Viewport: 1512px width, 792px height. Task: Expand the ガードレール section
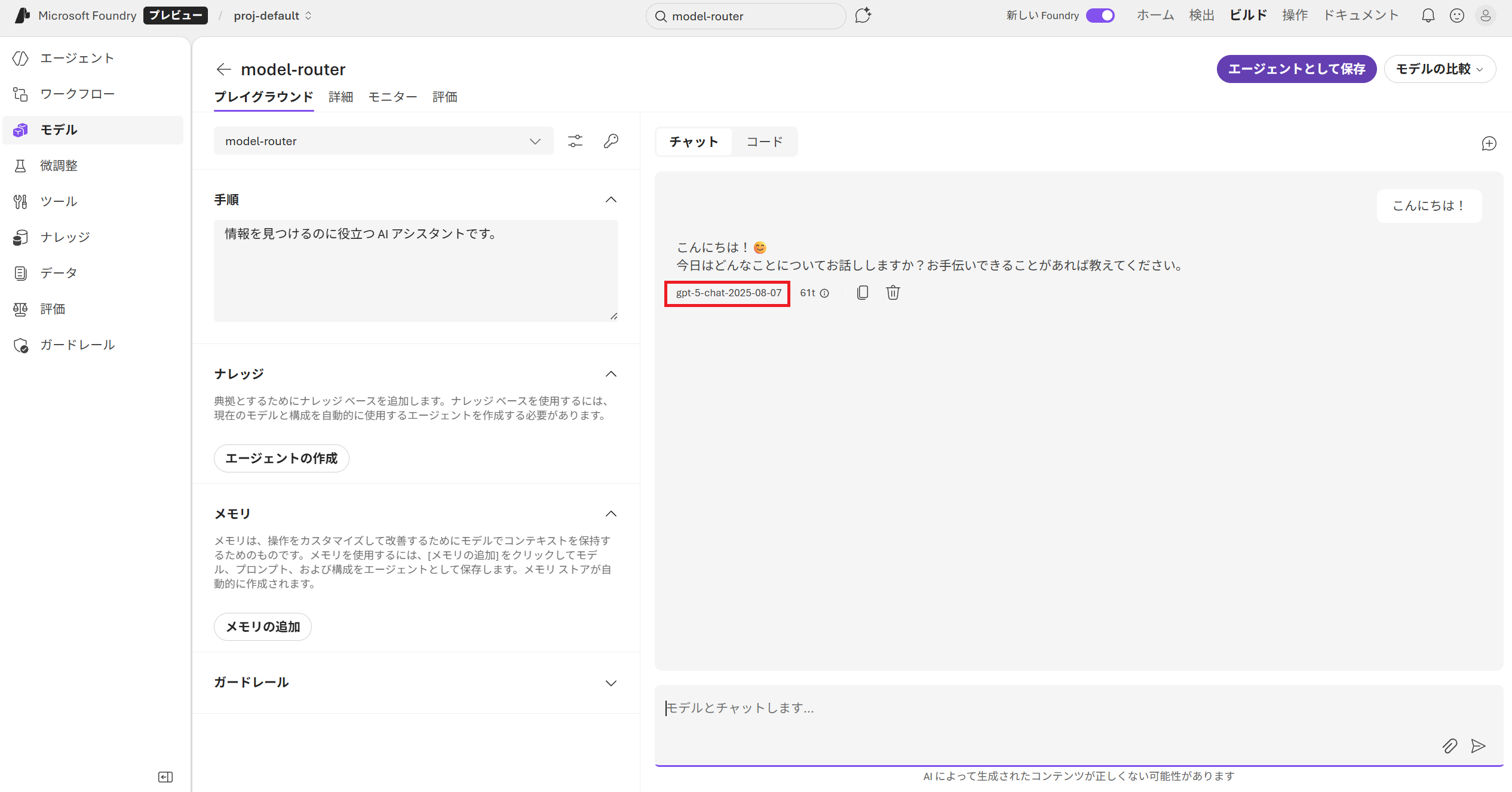pyautogui.click(x=611, y=683)
